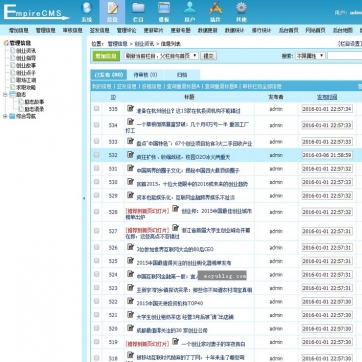The width and height of the screenshot is (362, 362).
Task: Select 职场江湖 in the left tree
Action: tap(26, 80)
